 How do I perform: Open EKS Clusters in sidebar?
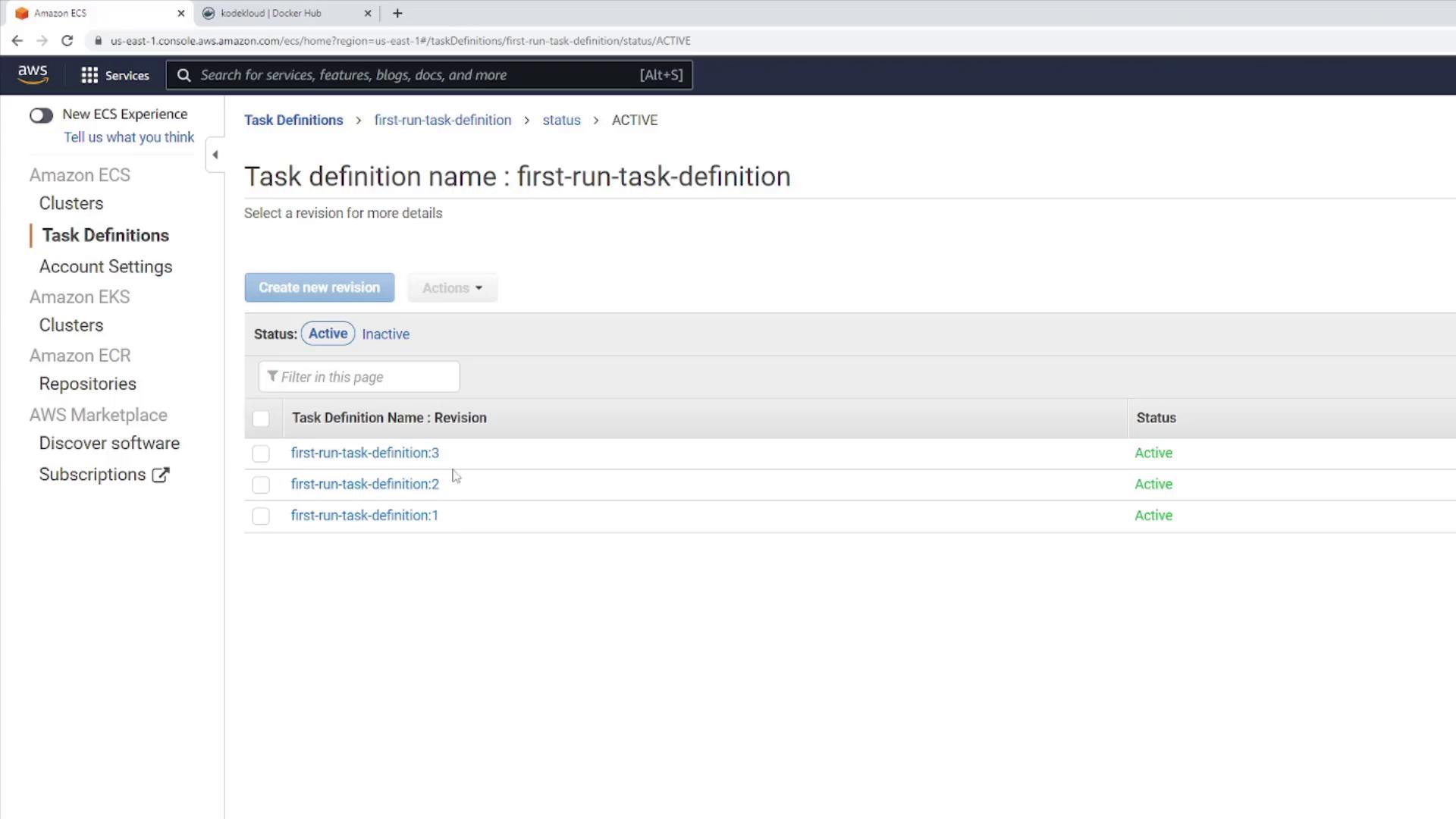71,325
